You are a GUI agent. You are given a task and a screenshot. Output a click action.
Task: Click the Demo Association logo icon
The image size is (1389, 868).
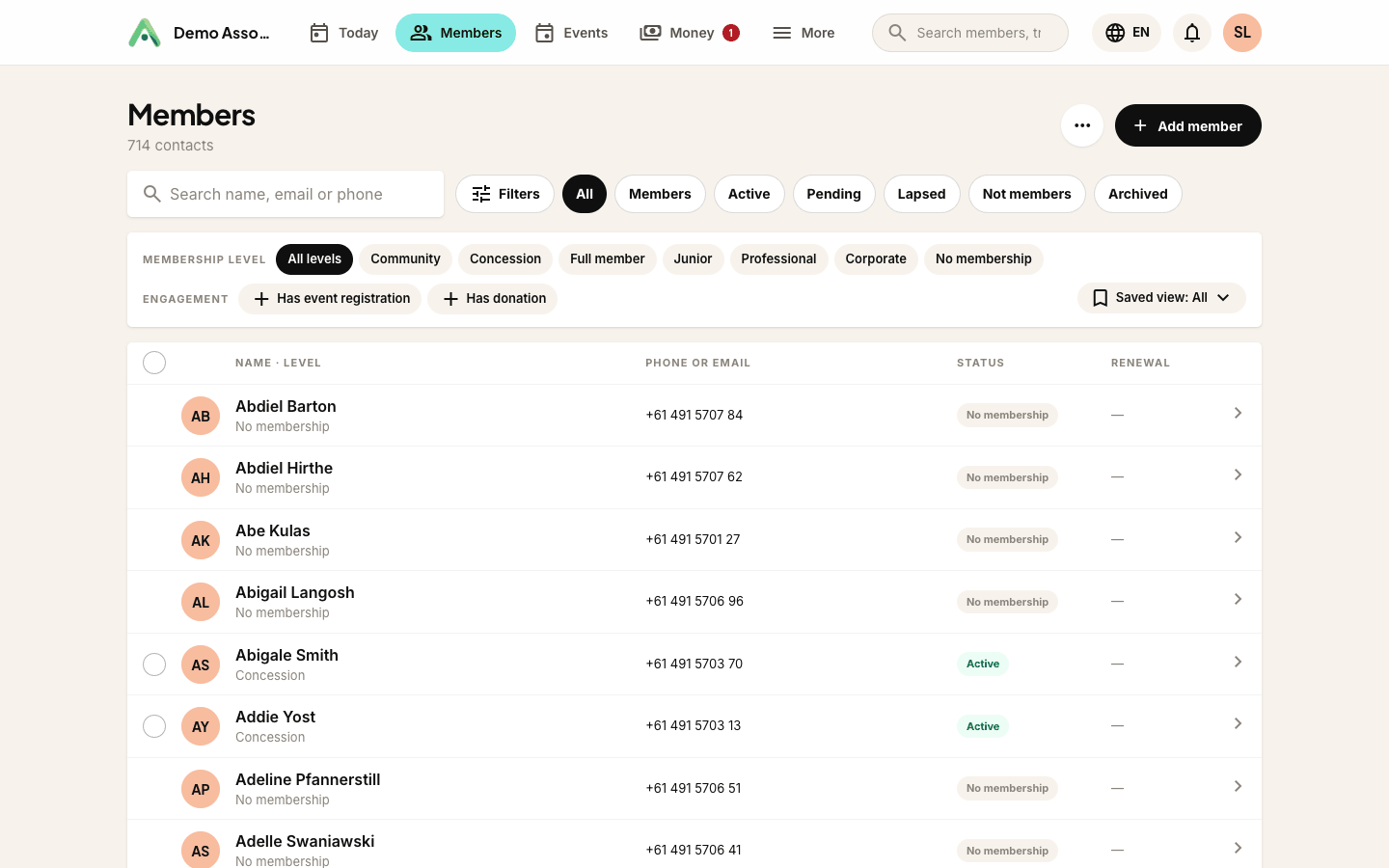pyautogui.click(x=145, y=33)
